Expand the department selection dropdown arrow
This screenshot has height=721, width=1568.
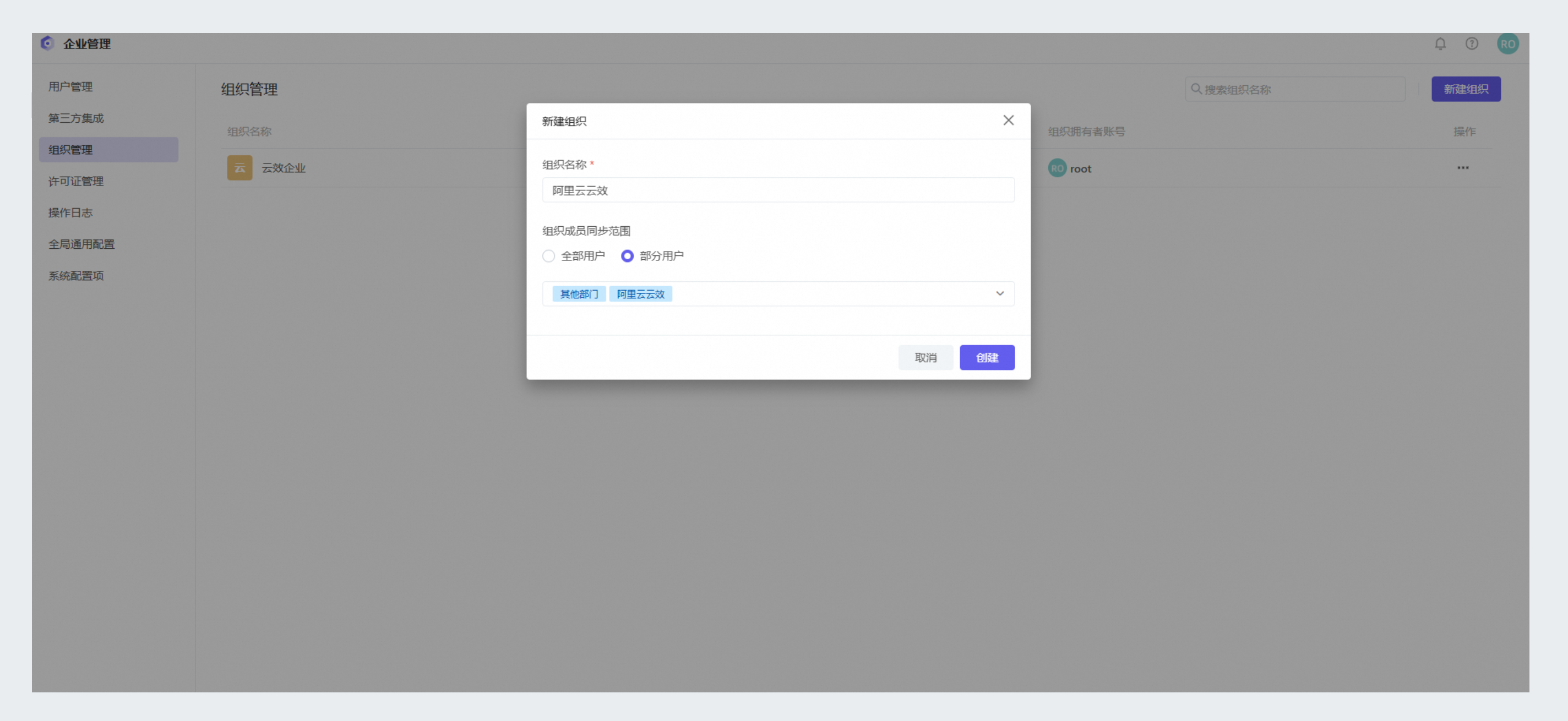point(999,294)
